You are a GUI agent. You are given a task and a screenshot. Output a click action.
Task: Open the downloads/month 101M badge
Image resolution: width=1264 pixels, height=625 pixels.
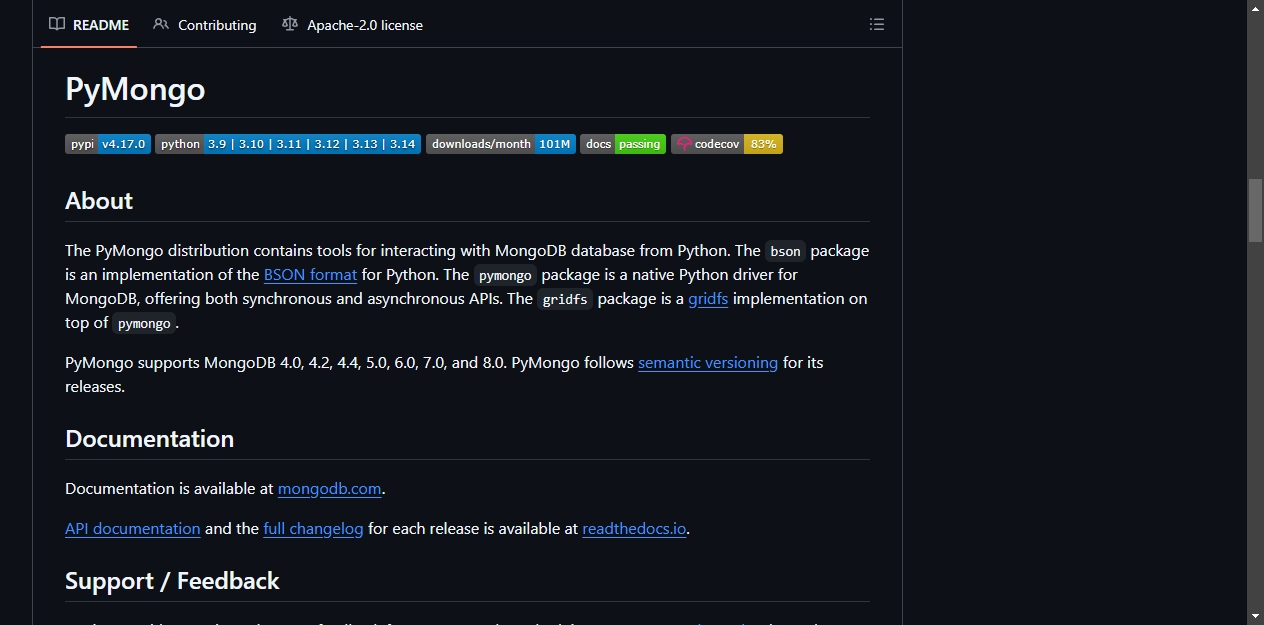501,144
